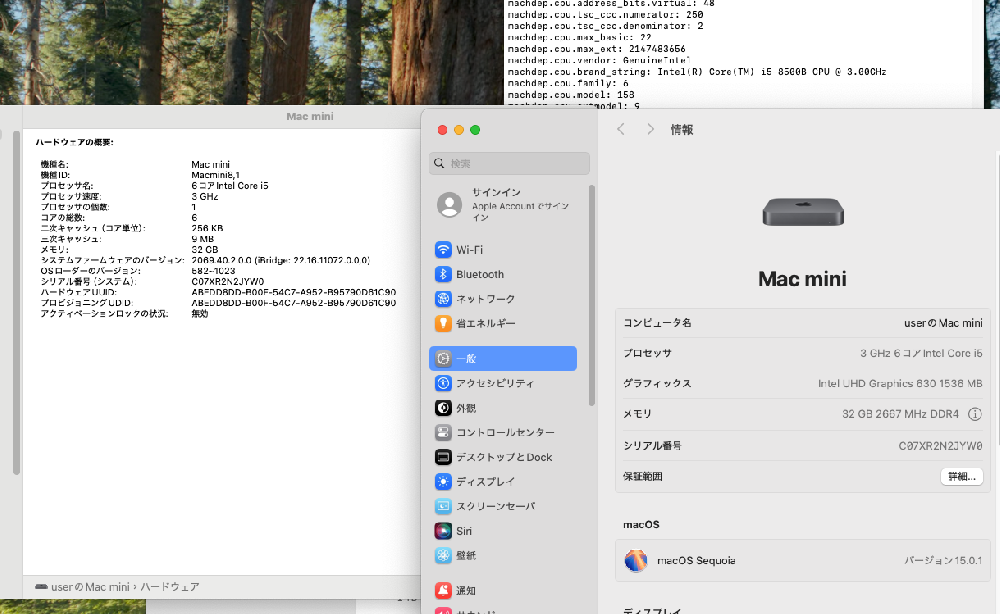Click brand_string line in terminal output
Screen dimensions: 1000x614
pyautogui.click(x=697, y=71)
